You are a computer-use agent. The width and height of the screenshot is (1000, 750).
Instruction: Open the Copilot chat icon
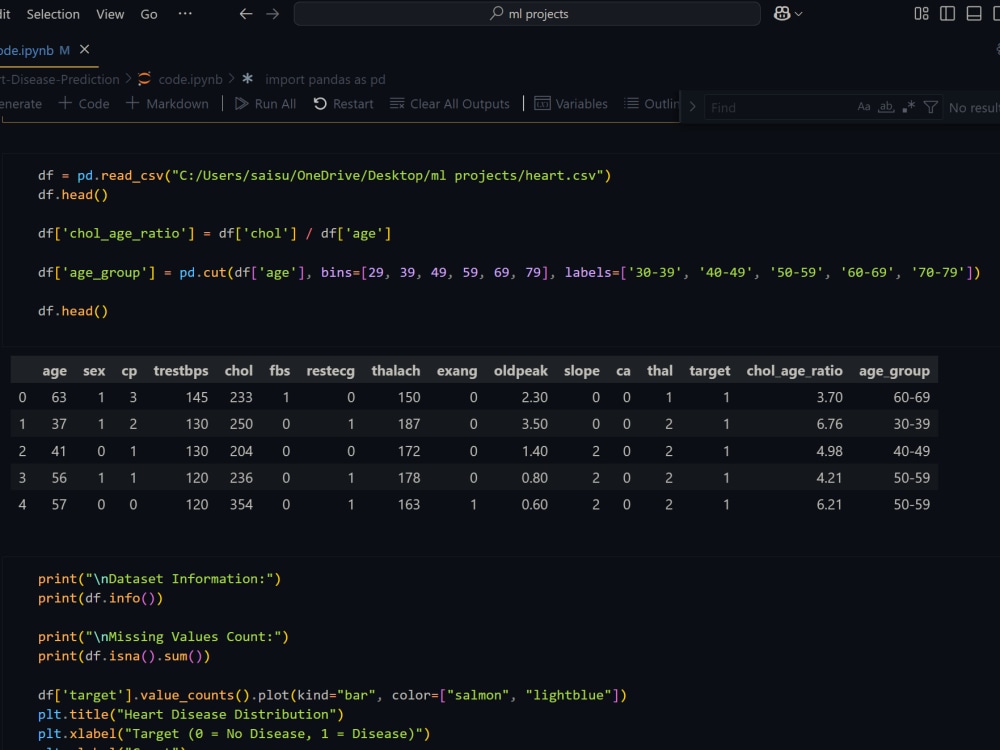782,13
